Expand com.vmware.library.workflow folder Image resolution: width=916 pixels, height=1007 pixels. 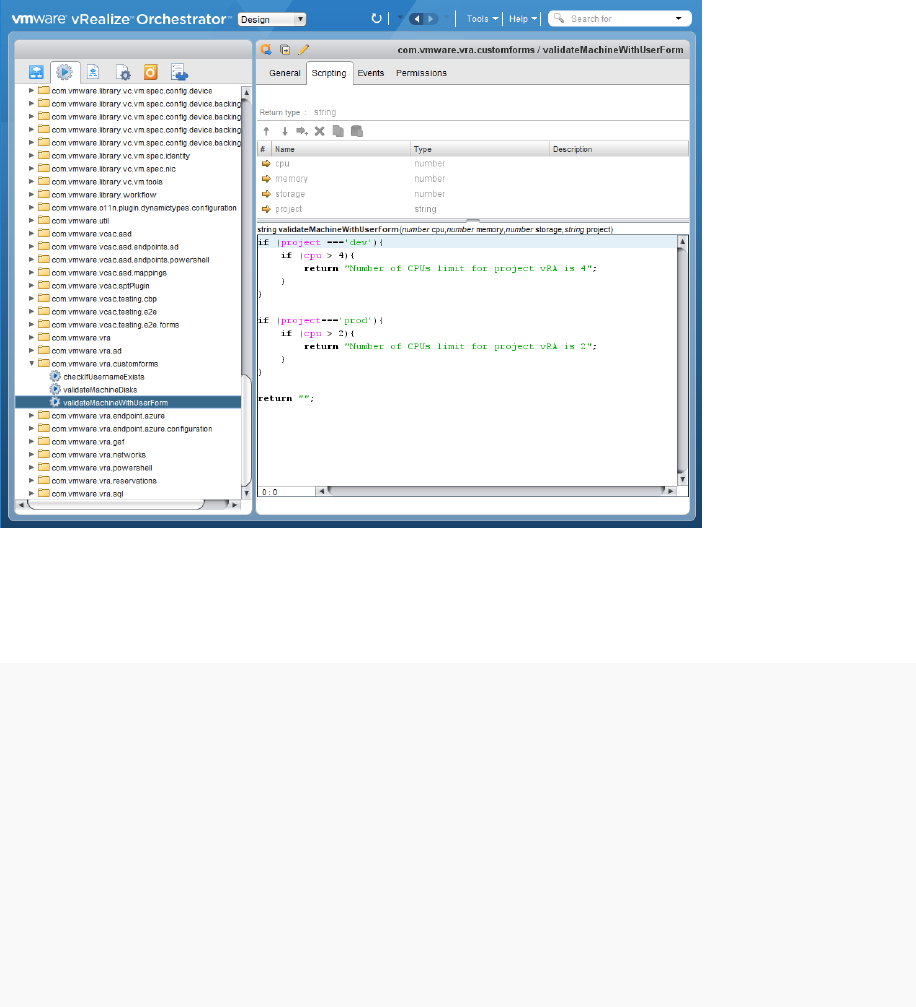coord(31,195)
